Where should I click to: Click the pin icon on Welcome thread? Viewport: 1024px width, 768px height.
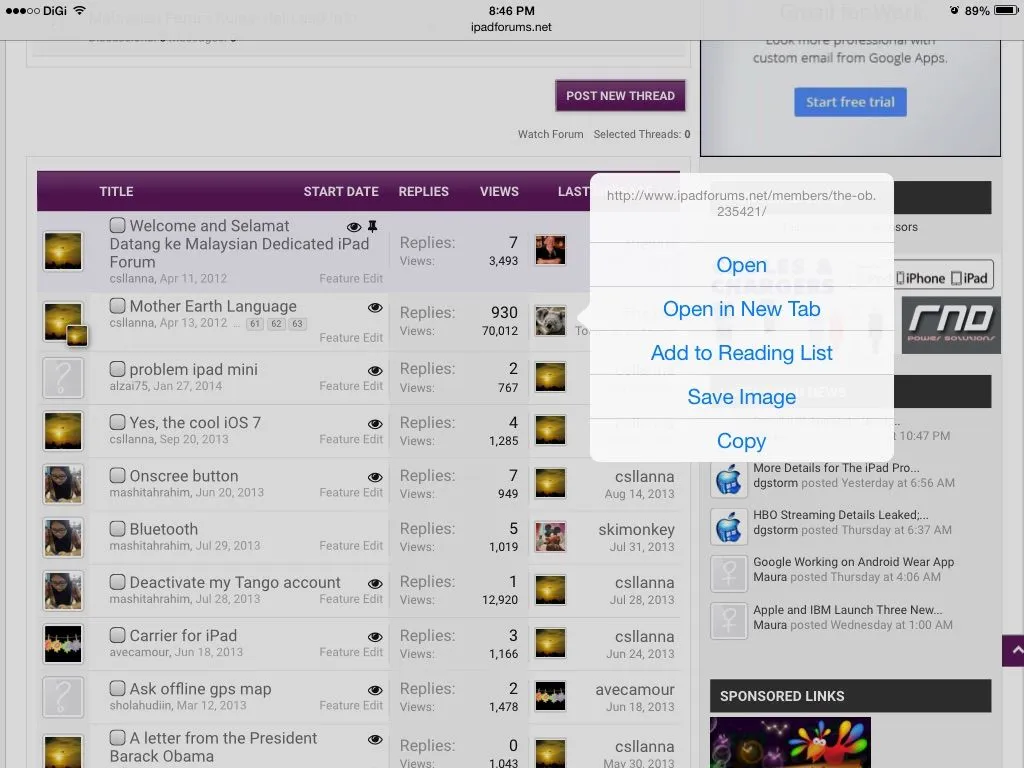click(373, 227)
